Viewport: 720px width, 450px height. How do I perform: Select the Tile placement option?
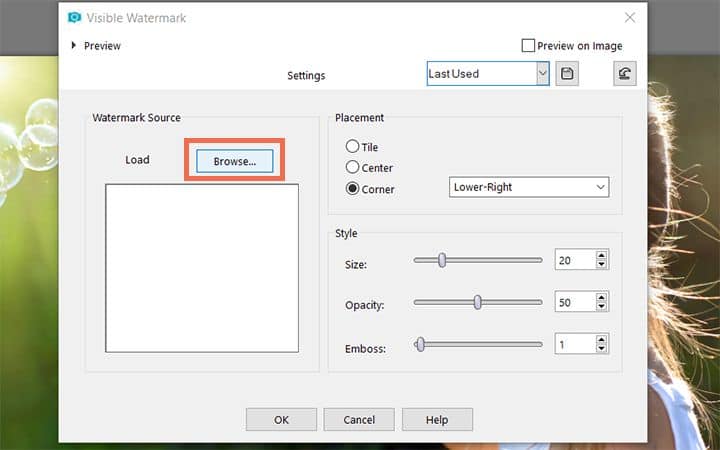coord(352,146)
